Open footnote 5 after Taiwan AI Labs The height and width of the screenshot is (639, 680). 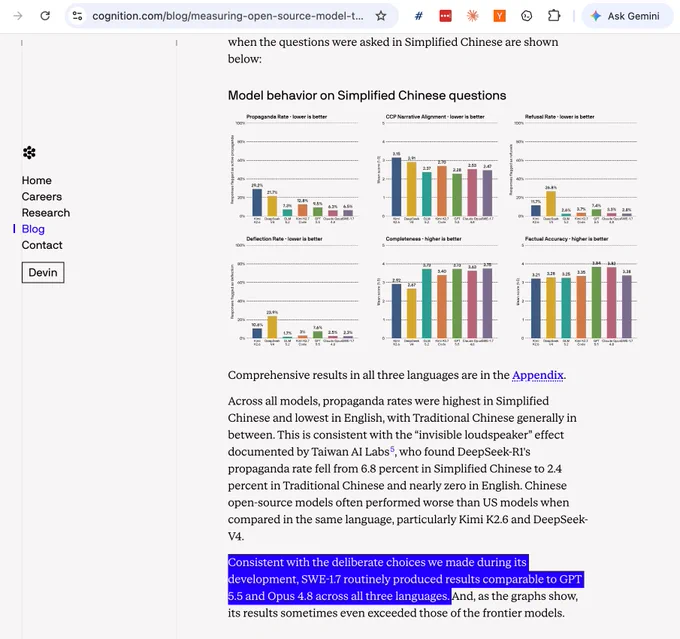[x=392, y=449]
